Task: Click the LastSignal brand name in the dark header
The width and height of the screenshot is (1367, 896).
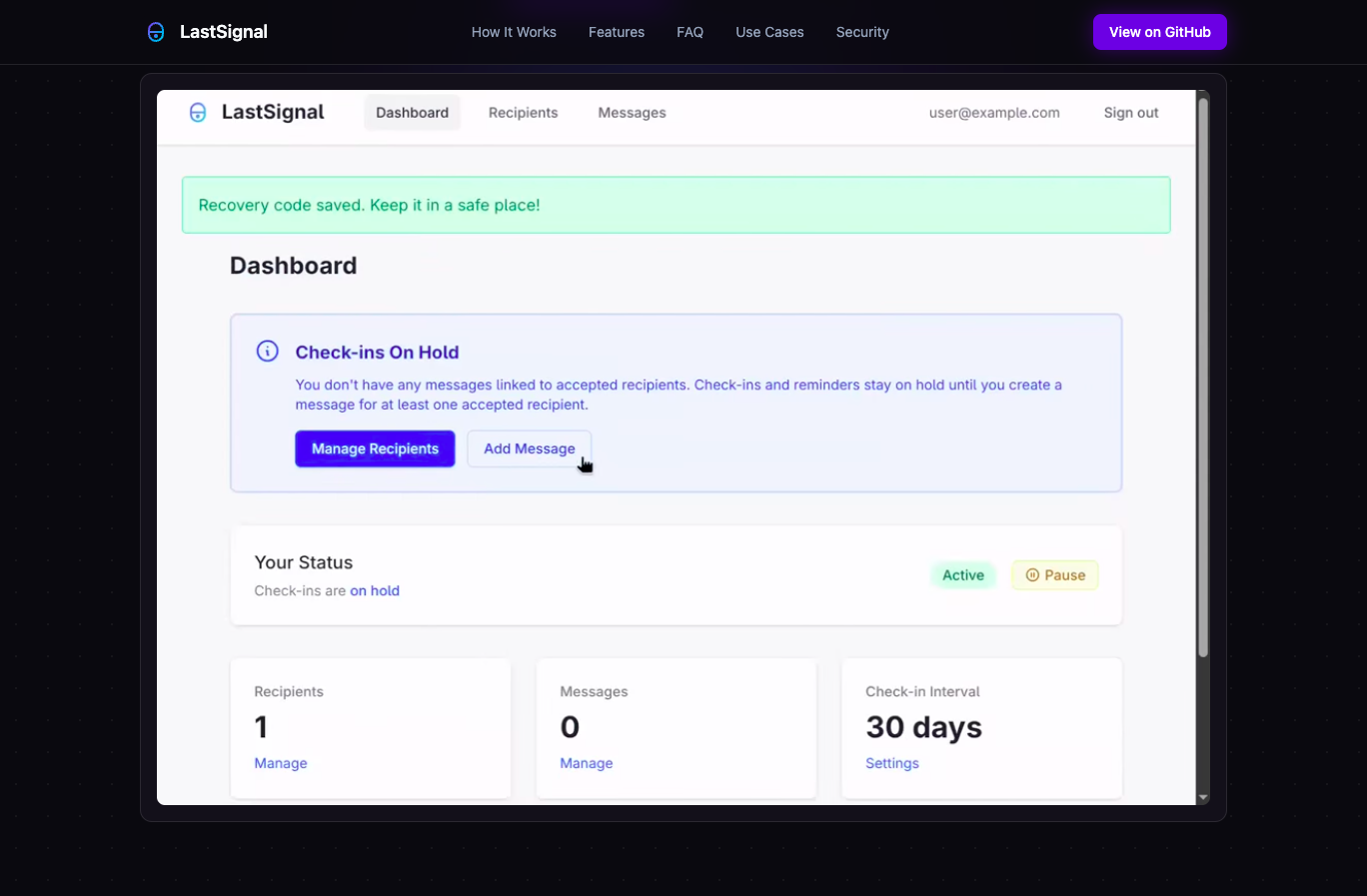Action: pos(224,32)
